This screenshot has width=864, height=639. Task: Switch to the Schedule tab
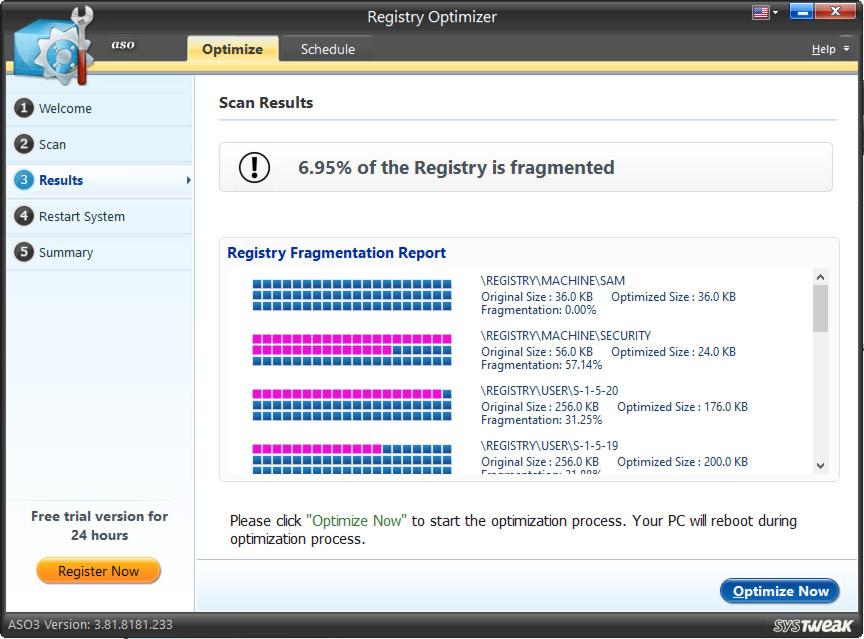(x=327, y=47)
